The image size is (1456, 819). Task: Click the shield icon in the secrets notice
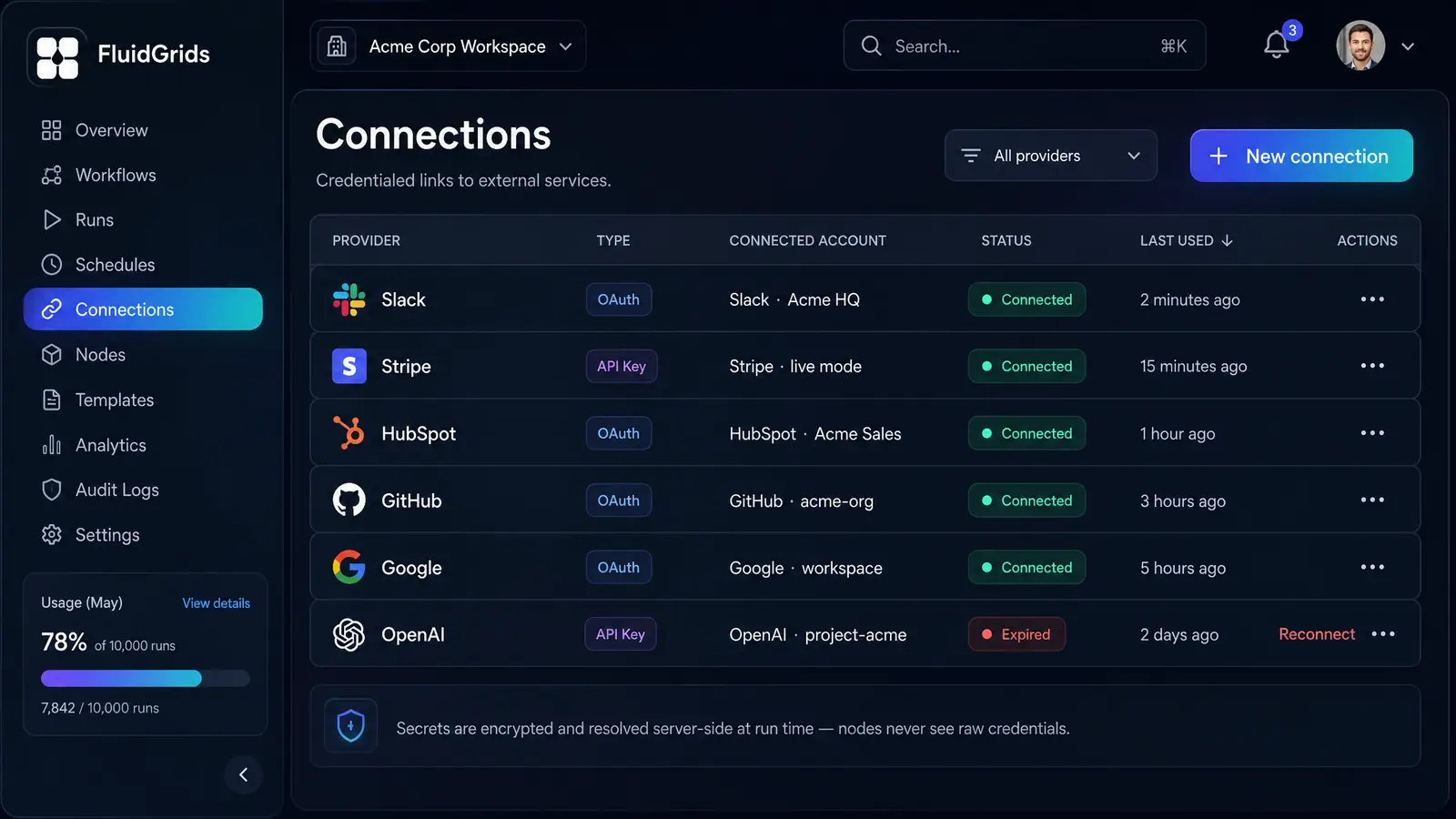[350, 726]
